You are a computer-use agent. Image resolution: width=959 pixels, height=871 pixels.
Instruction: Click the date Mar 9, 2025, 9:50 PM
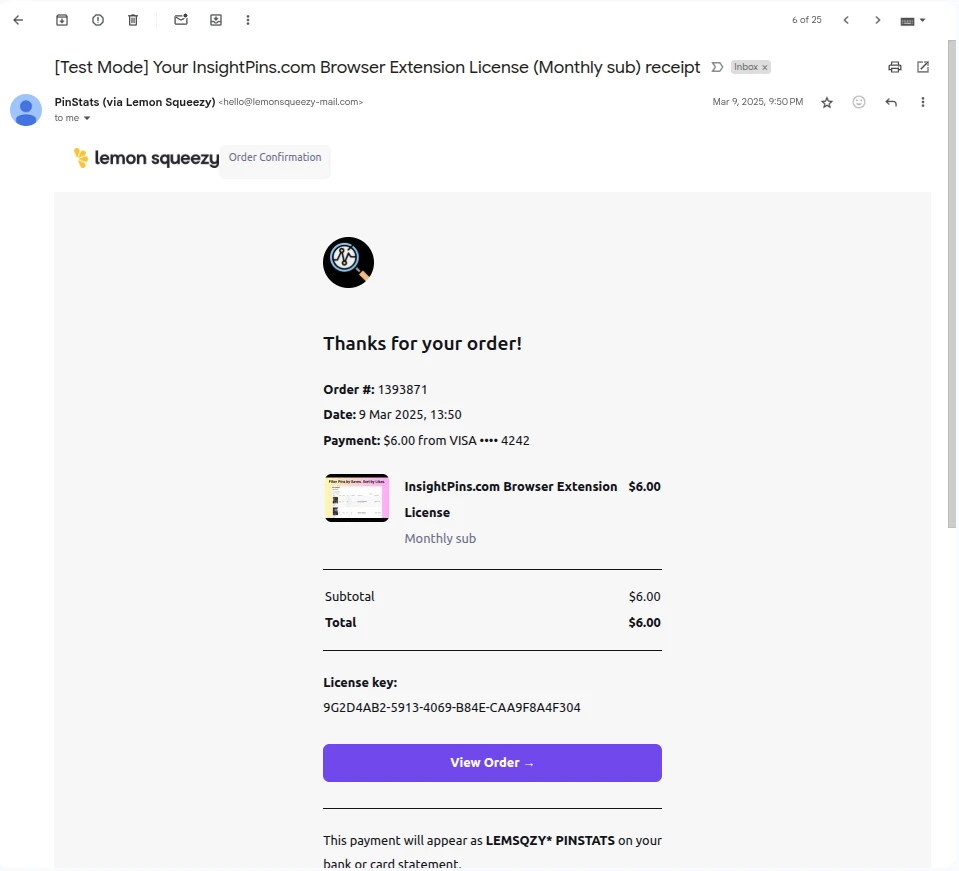[x=757, y=102]
